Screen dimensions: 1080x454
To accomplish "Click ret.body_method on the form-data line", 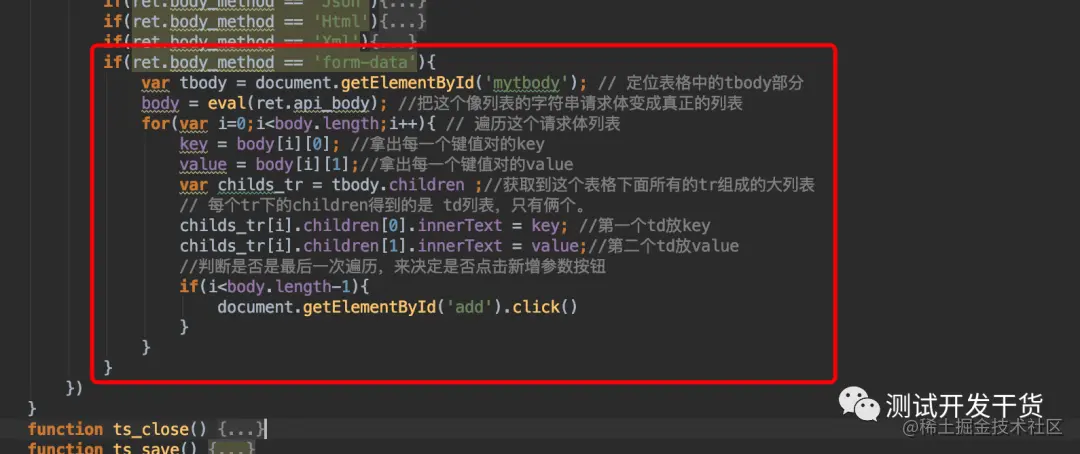I will click(x=203, y=63).
